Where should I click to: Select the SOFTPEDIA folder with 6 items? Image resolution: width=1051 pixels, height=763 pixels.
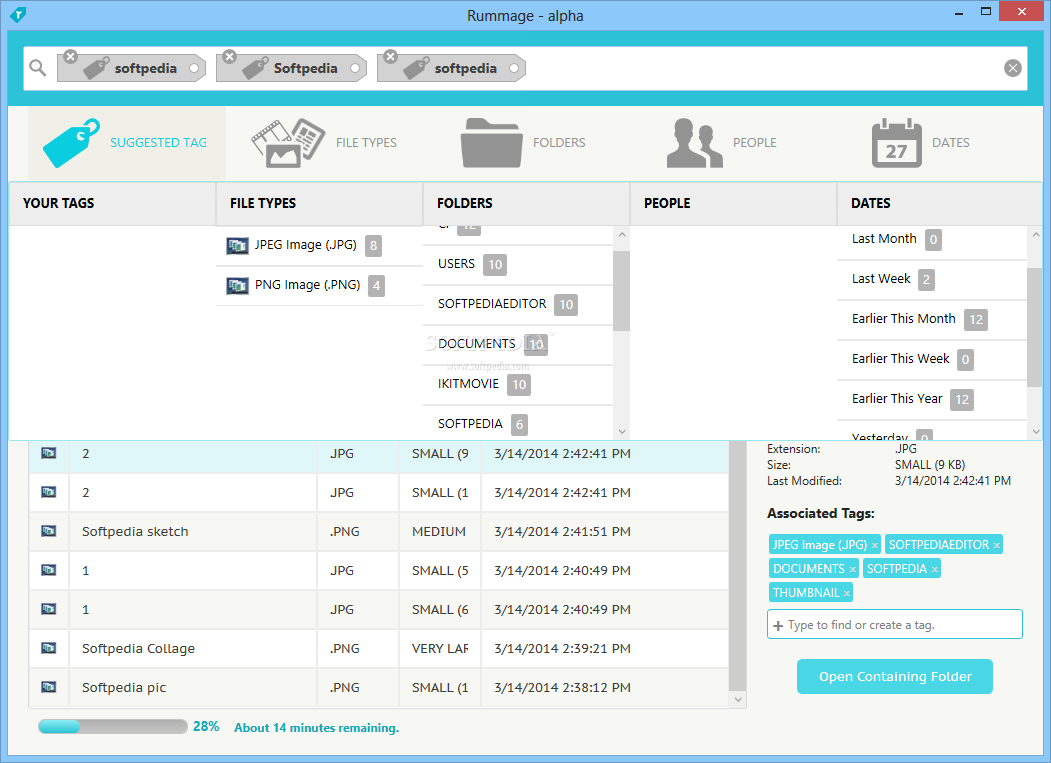pyautogui.click(x=517, y=424)
